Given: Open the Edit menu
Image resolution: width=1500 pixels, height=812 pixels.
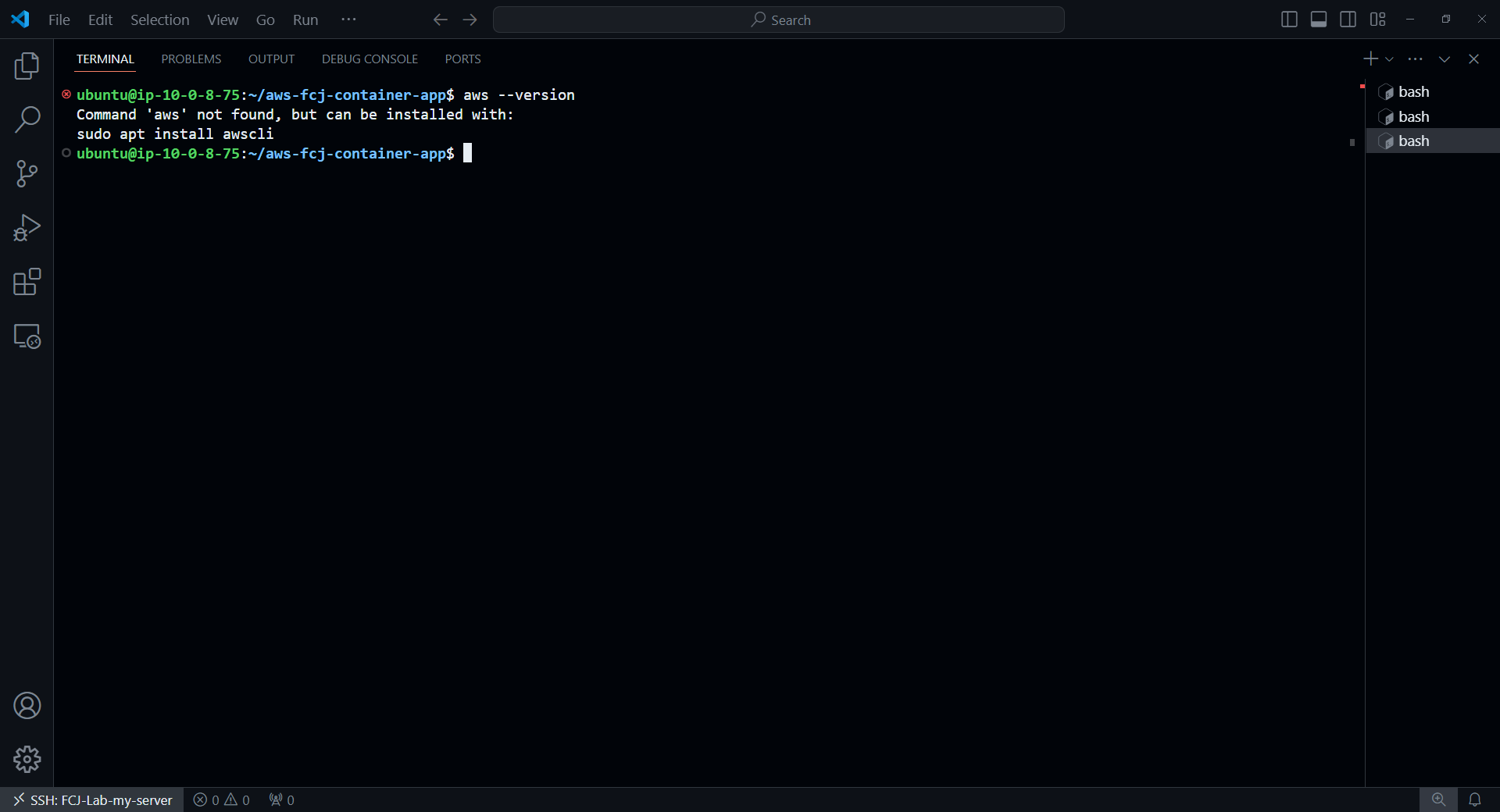Looking at the screenshot, I should (100, 20).
